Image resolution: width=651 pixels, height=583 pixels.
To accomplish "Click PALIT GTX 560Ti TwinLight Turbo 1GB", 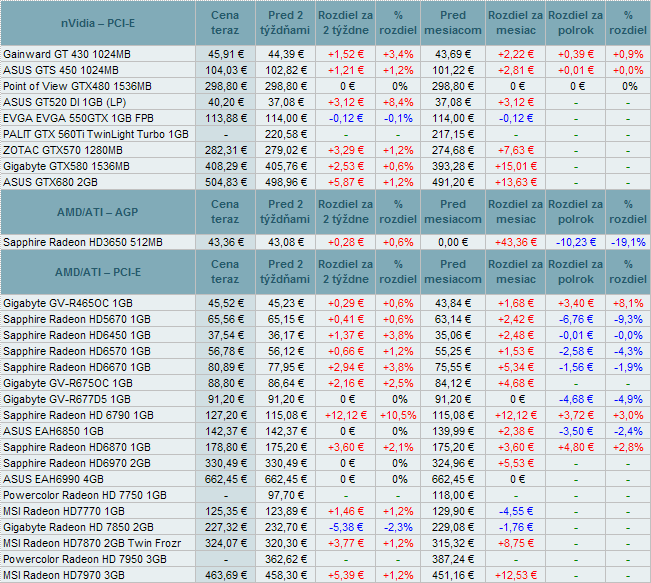I will point(96,134).
